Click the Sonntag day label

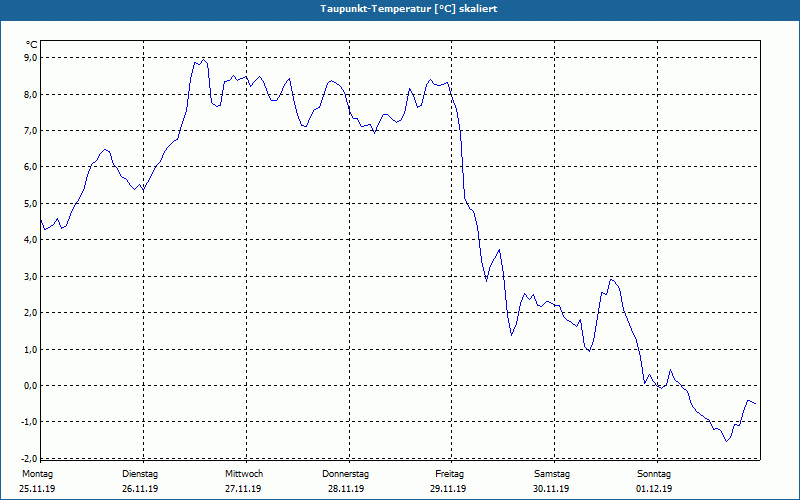[654, 474]
